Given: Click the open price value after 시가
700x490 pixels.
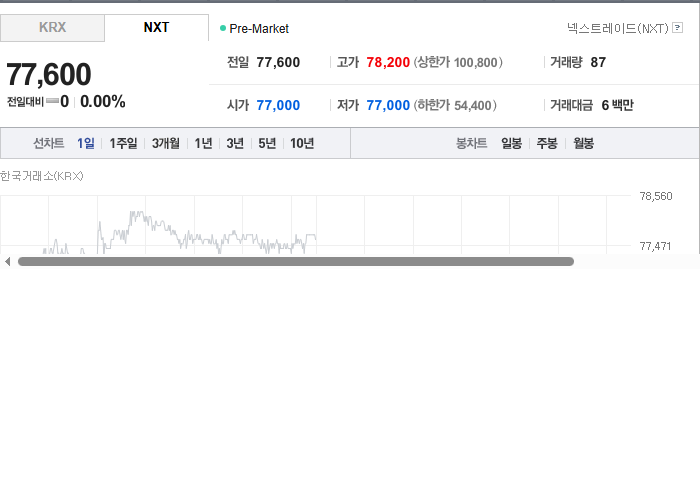Looking at the screenshot, I should point(278,105).
